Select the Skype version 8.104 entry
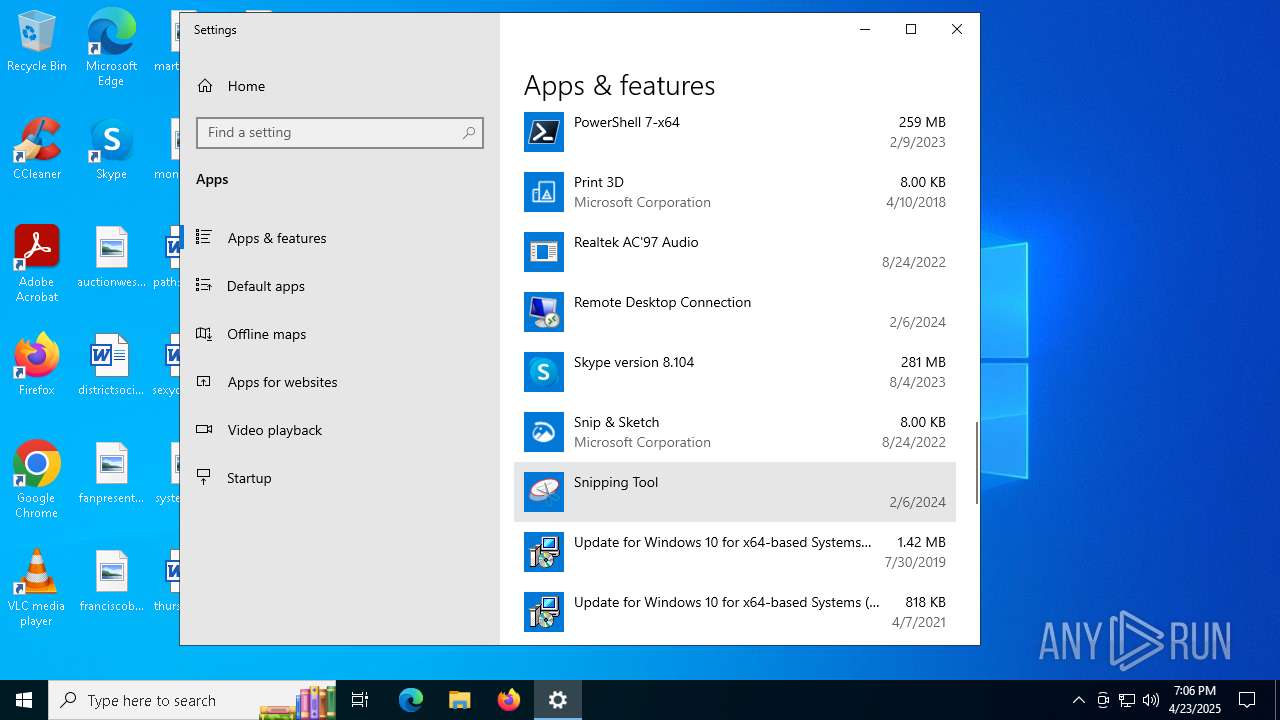The image size is (1280, 720). coord(735,372)
